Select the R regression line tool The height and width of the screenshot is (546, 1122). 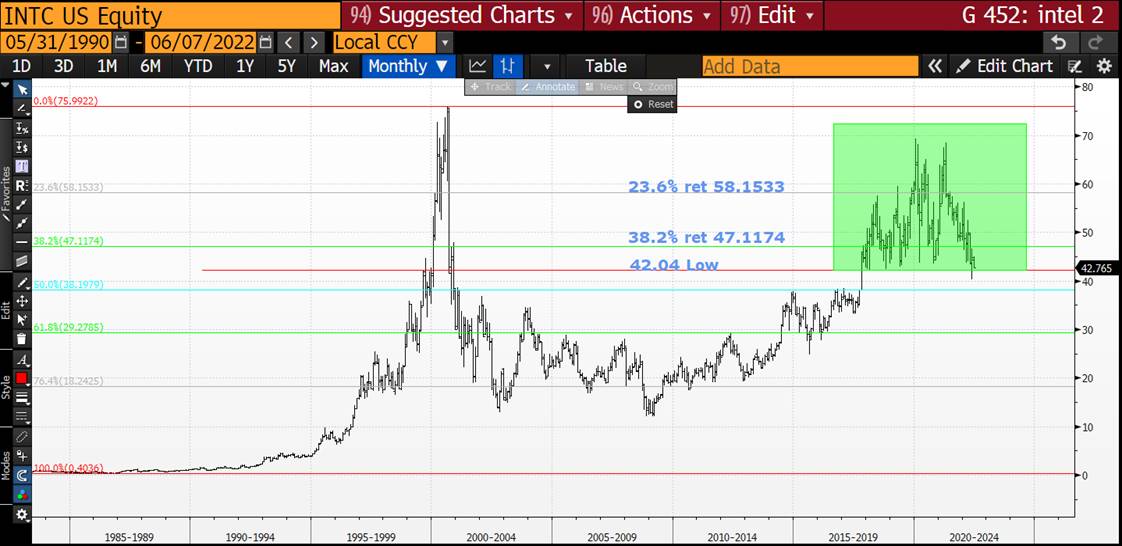pyautogui.click(x=22, y=185)
